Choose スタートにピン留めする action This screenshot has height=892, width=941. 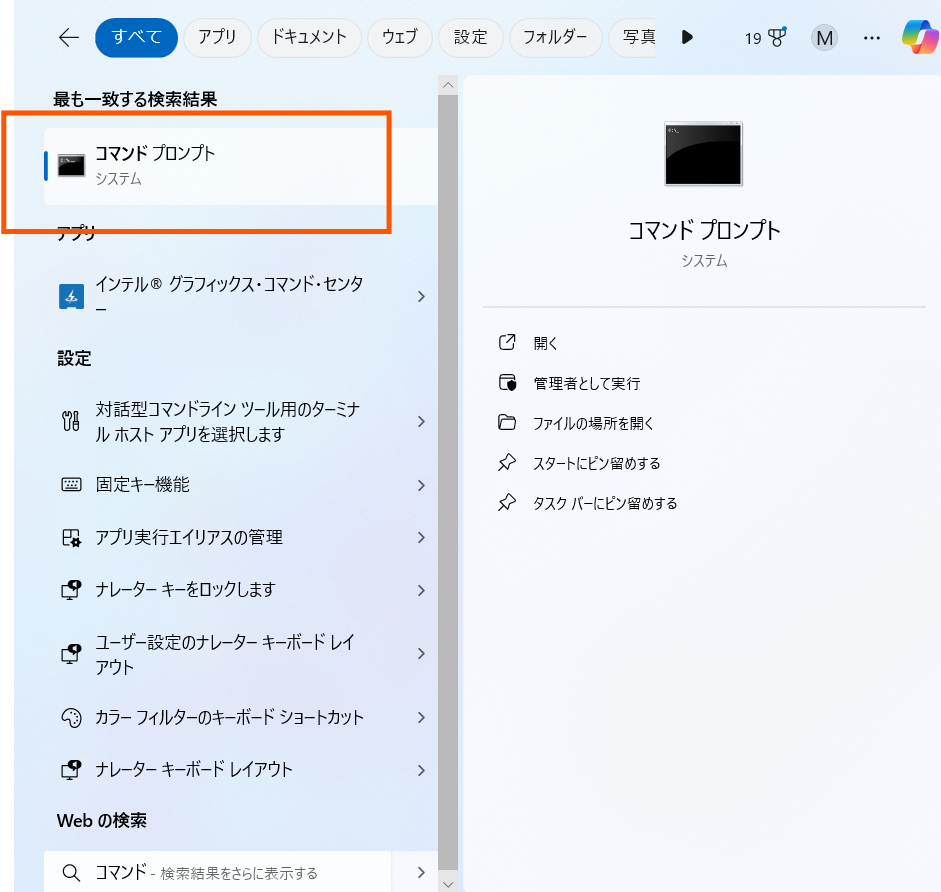pyautogui.click(x=596, y=463)
